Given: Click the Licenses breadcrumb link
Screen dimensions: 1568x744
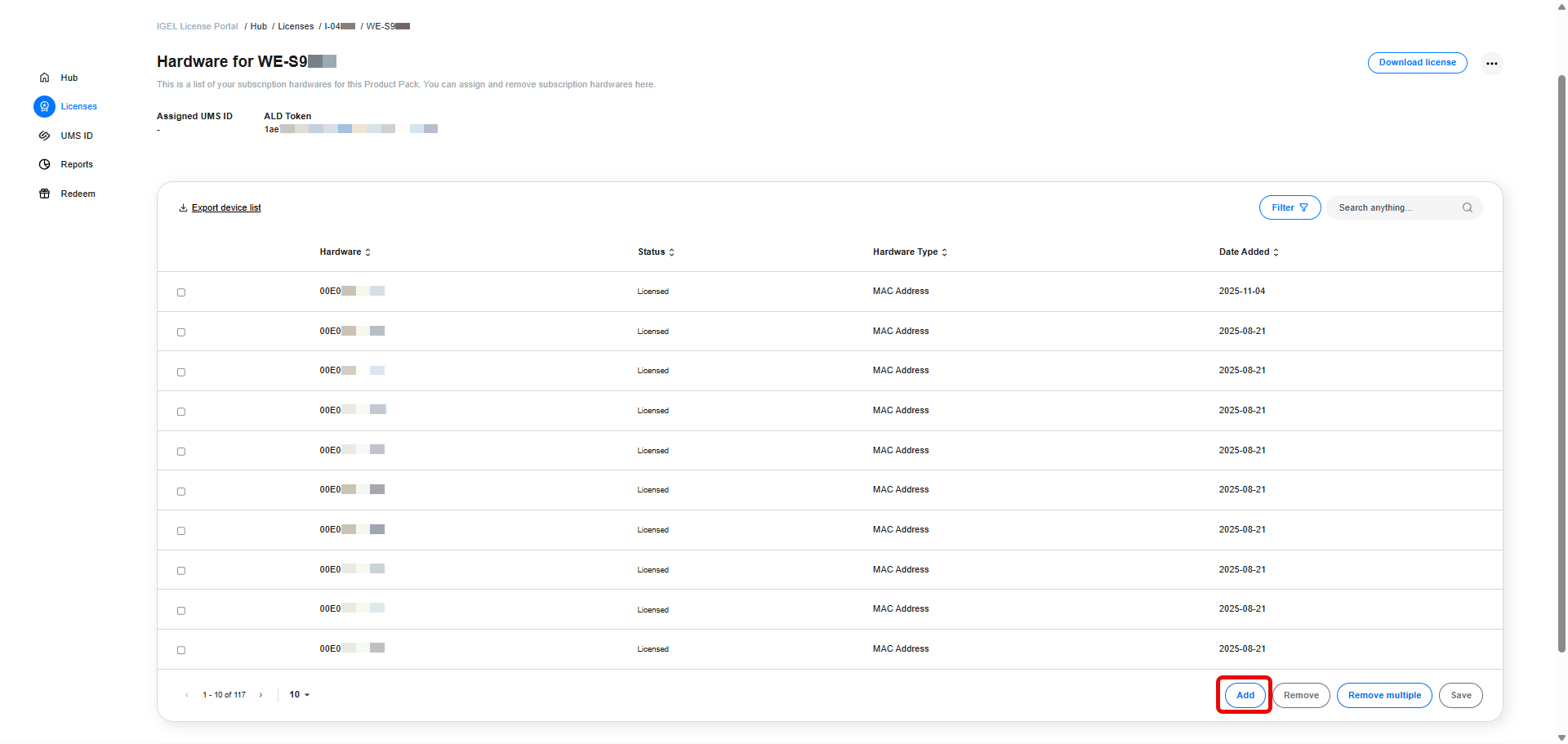Looking at the screenshot, I should click(x=296, y=26).
